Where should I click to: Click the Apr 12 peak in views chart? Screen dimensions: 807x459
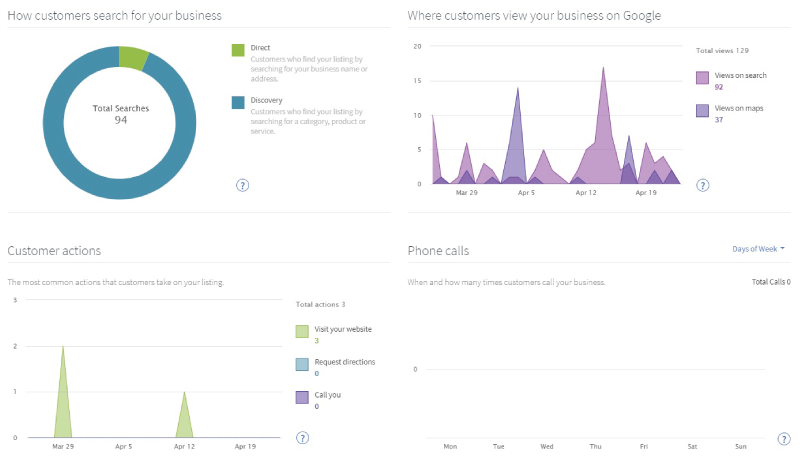[603, 69]
